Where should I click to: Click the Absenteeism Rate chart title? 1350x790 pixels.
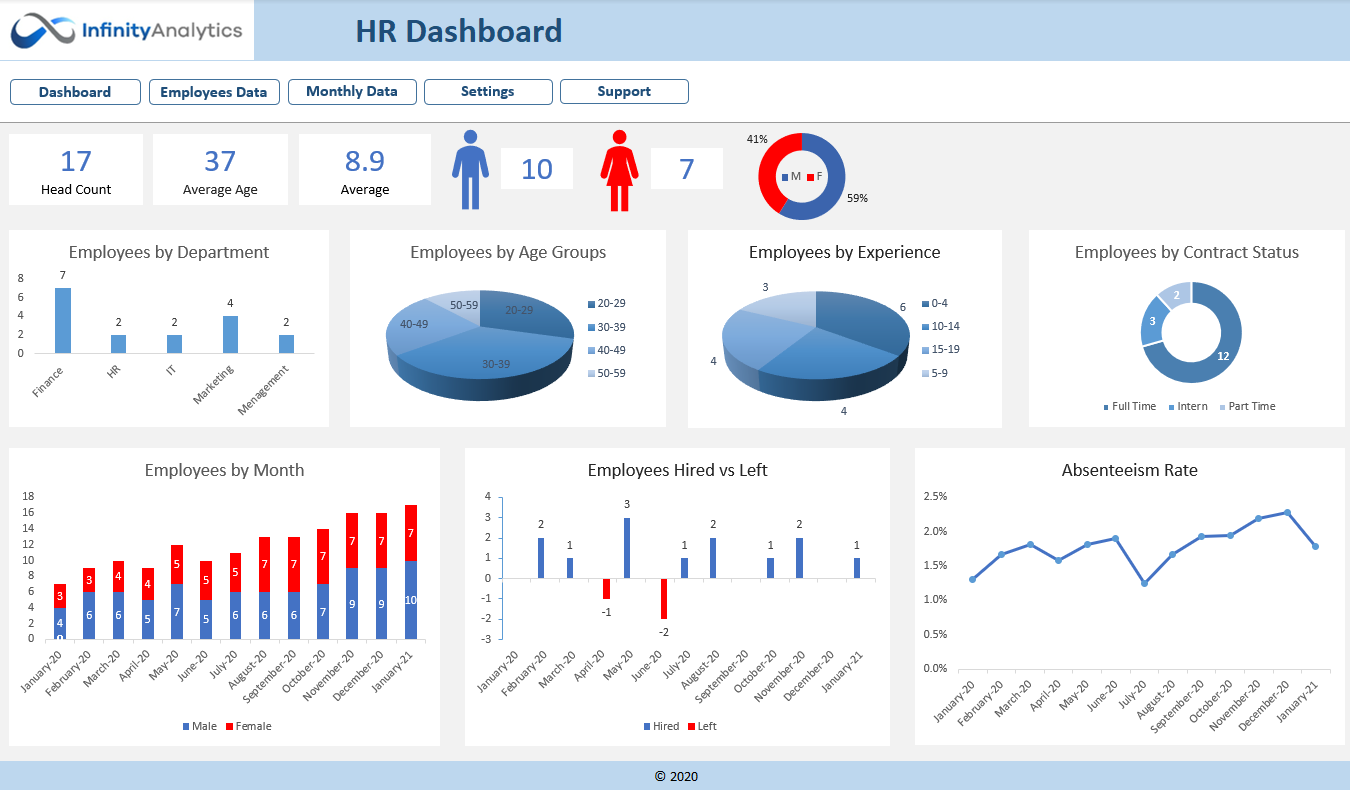click(1129, 470)
